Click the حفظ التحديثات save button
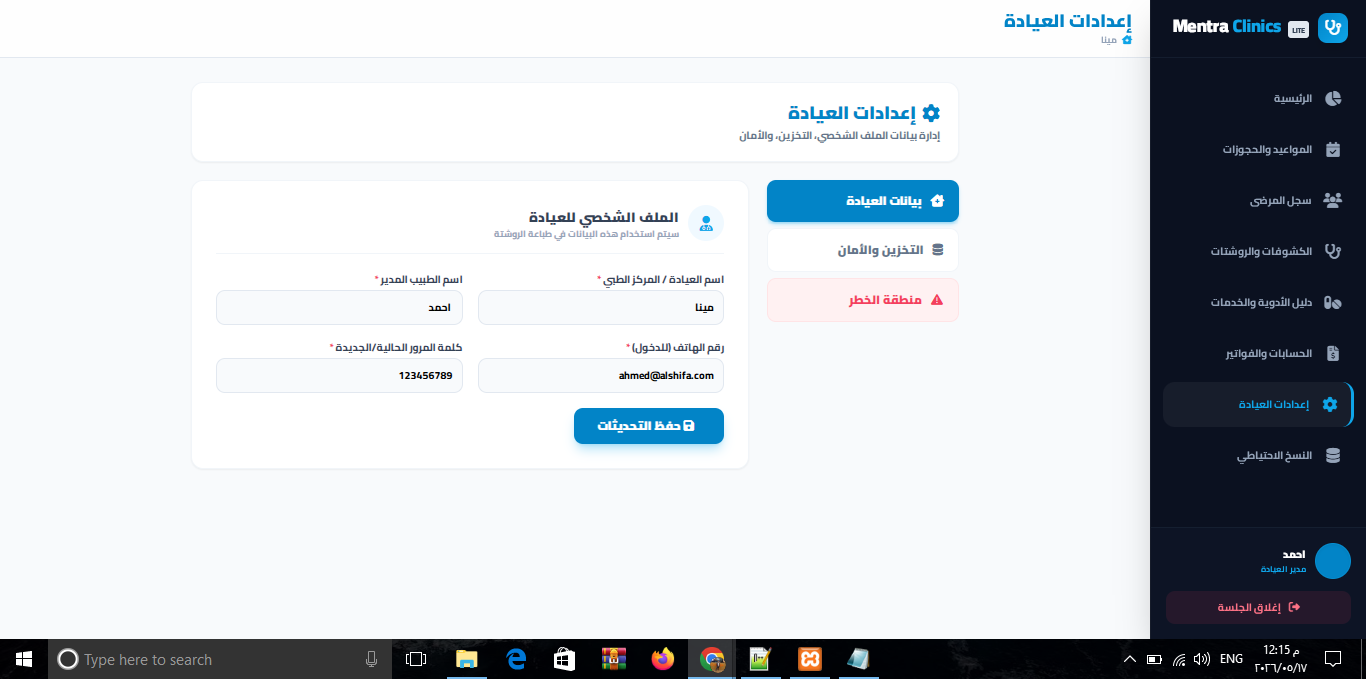This screenshot has width=1366, height=679. coord(649,425)
